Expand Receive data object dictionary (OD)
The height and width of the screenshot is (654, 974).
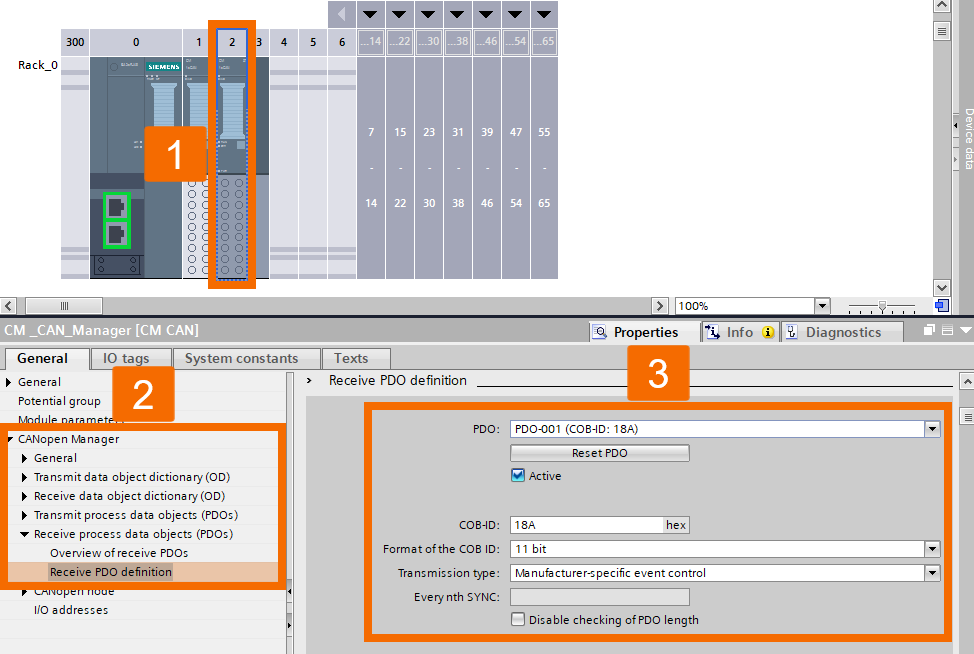point(24,496)
